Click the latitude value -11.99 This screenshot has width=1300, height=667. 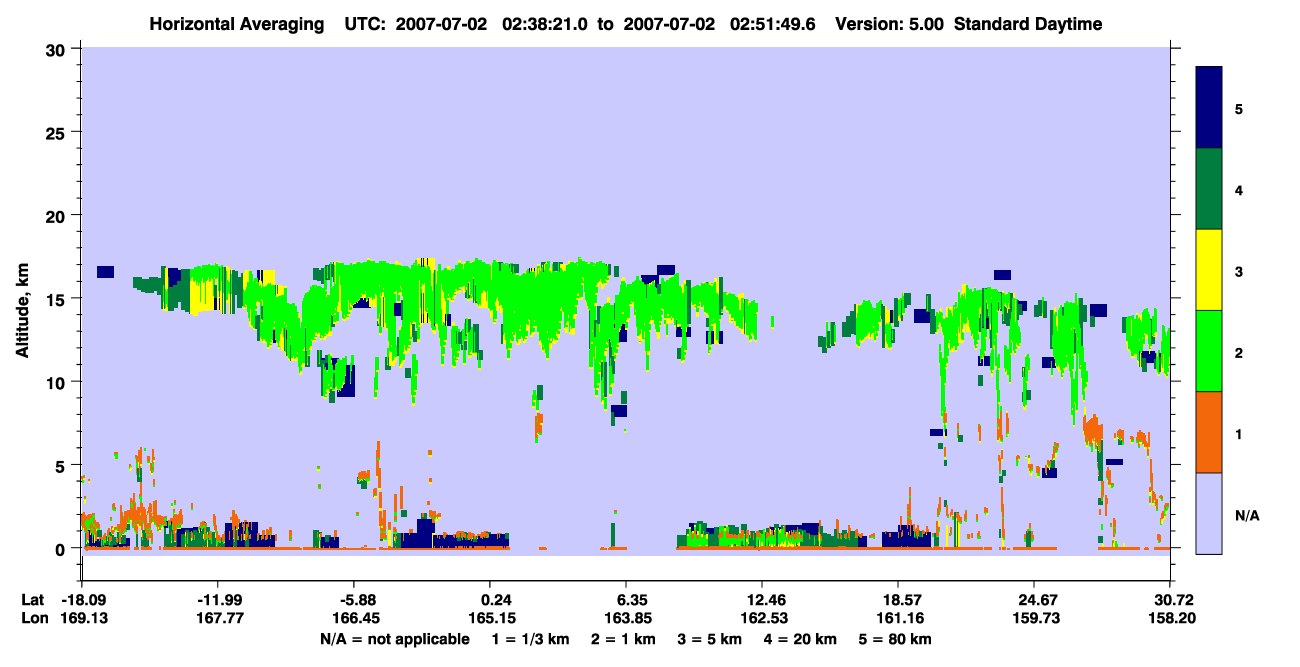(x=219, y=600)
